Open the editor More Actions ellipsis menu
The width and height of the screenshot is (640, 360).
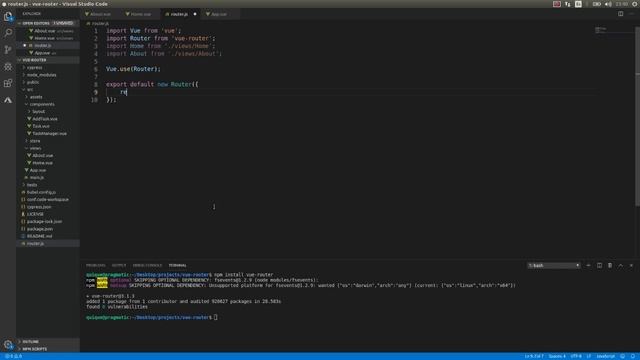[x=631, y=14]
